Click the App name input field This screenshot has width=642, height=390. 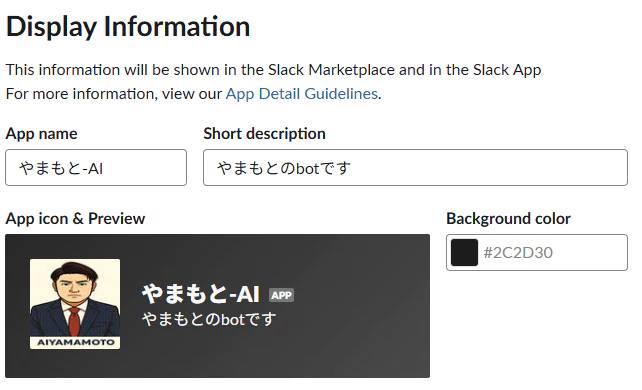(96, 167)
